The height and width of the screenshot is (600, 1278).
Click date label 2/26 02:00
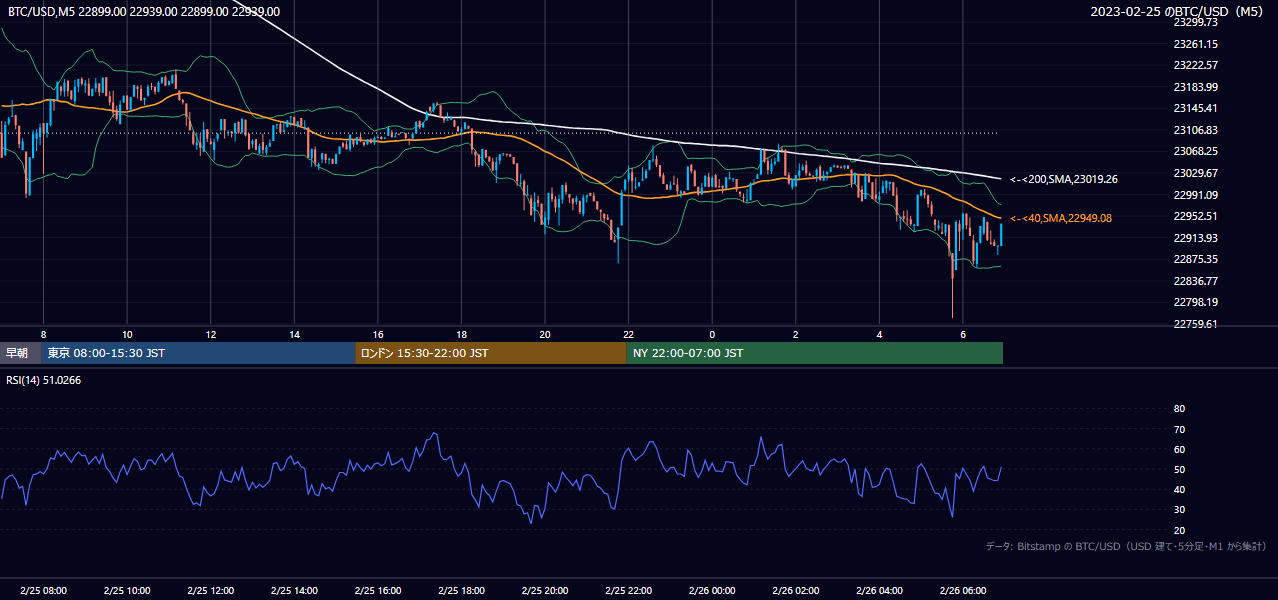[796, 590]
